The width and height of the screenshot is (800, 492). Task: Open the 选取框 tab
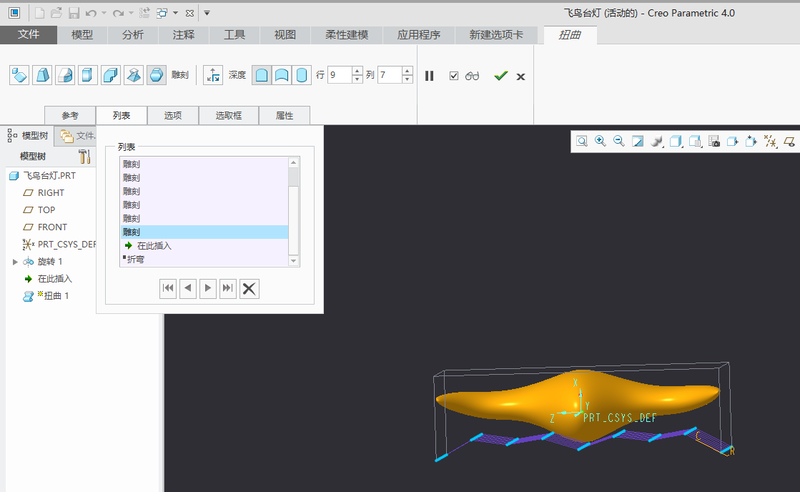[x=229, y=116]
